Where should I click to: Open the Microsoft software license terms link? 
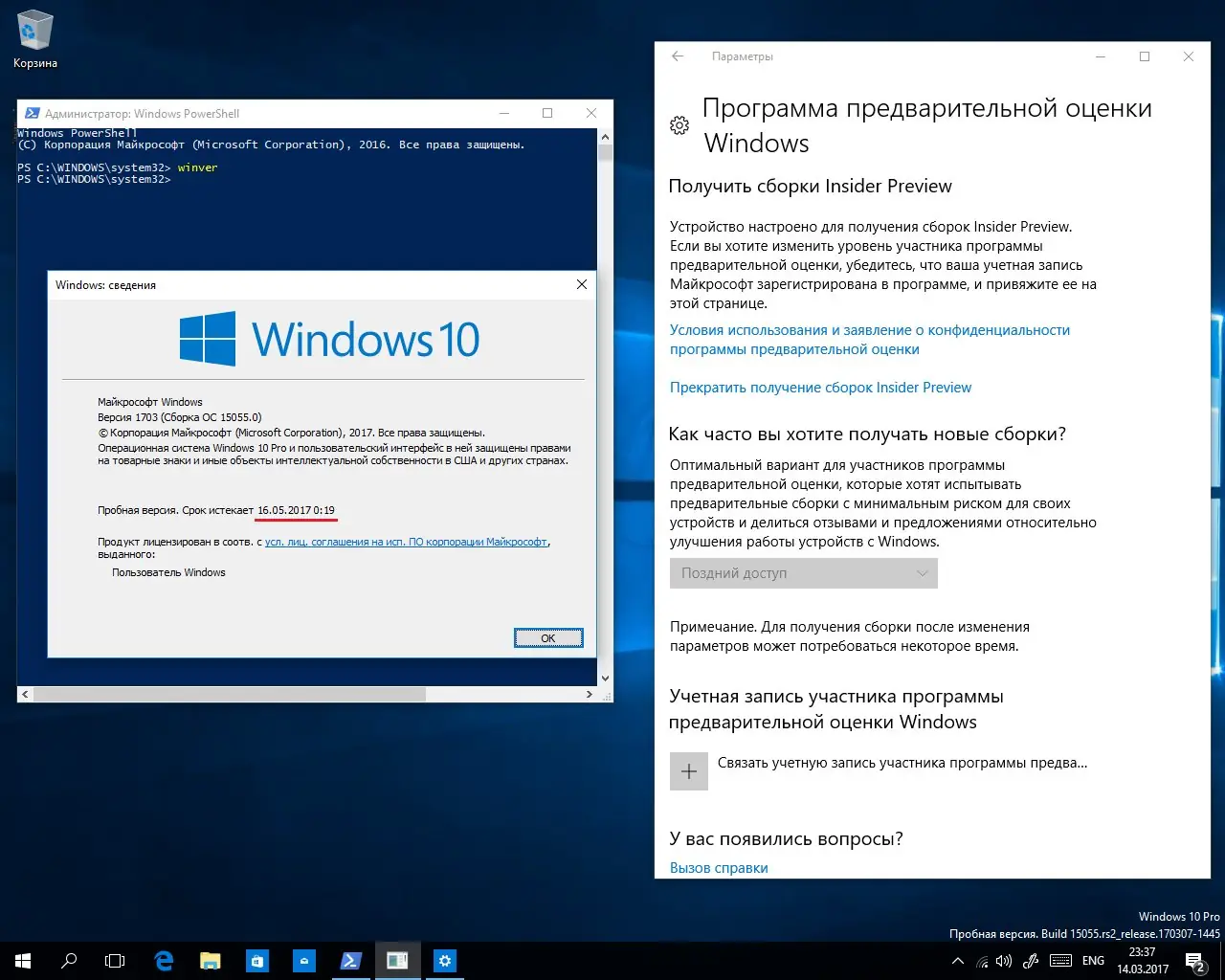[x=407, y=542]
